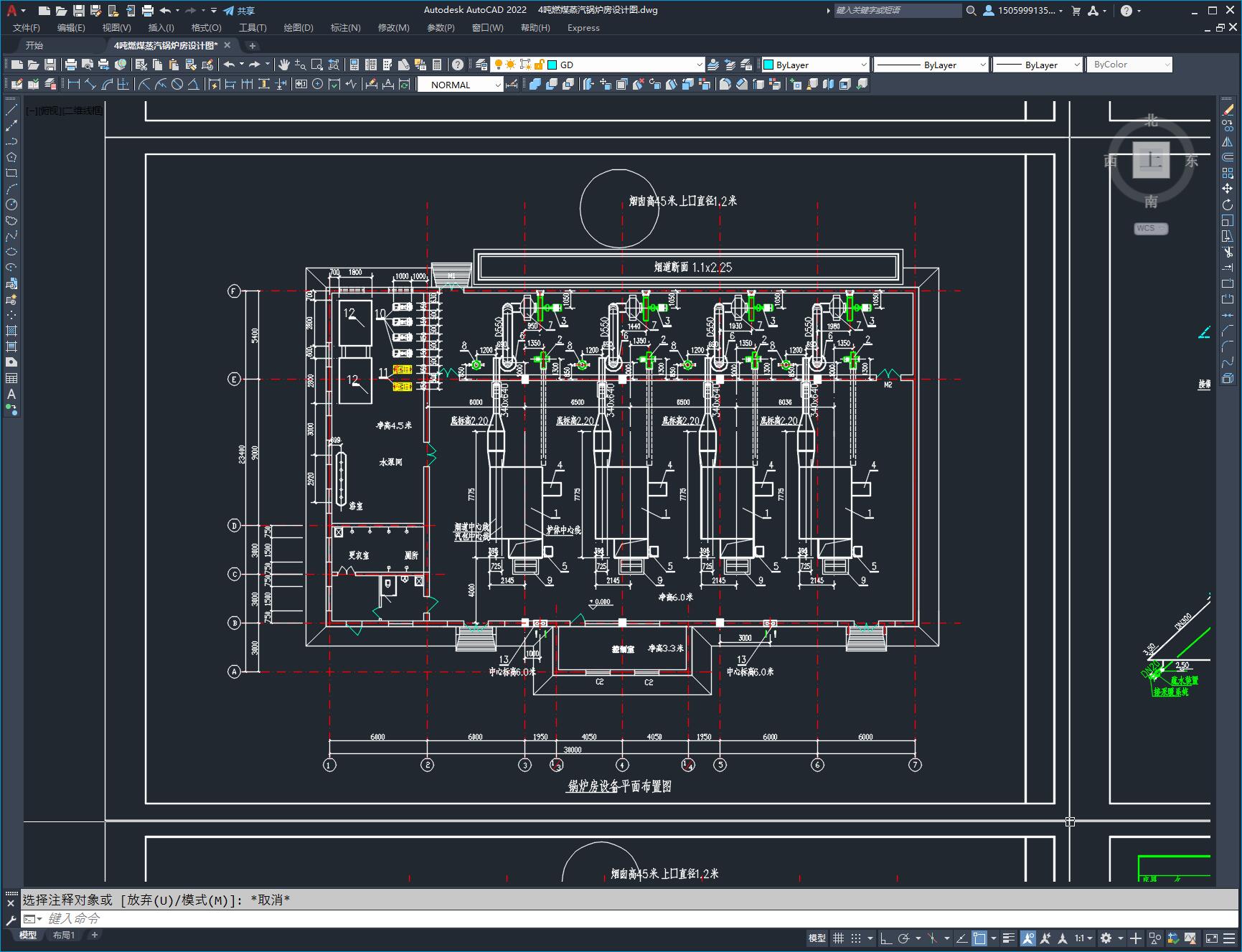The width and height of the screenshot is (1242, 952).
Task: Select the Mirror tool in modify toolbar
Action: [x=1228, y=141]
